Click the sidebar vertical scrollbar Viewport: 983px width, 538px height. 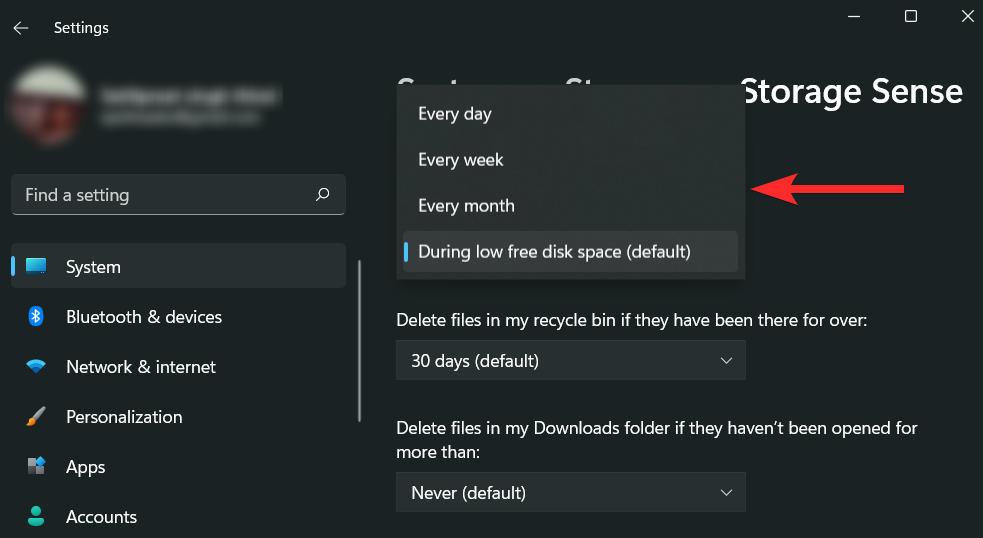click(359, 340)
